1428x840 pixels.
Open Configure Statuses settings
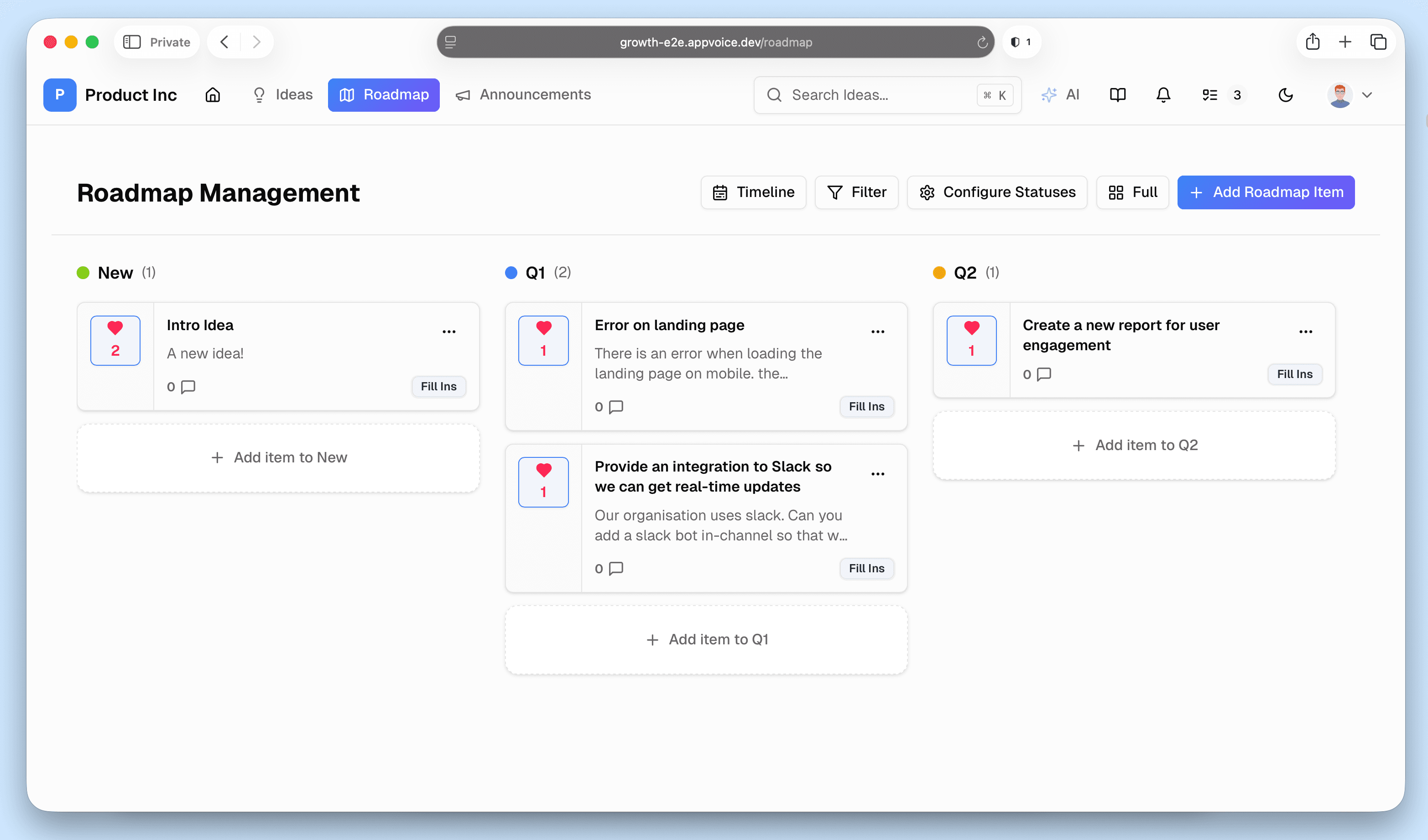pyautogui.click(x=997, y=192)
